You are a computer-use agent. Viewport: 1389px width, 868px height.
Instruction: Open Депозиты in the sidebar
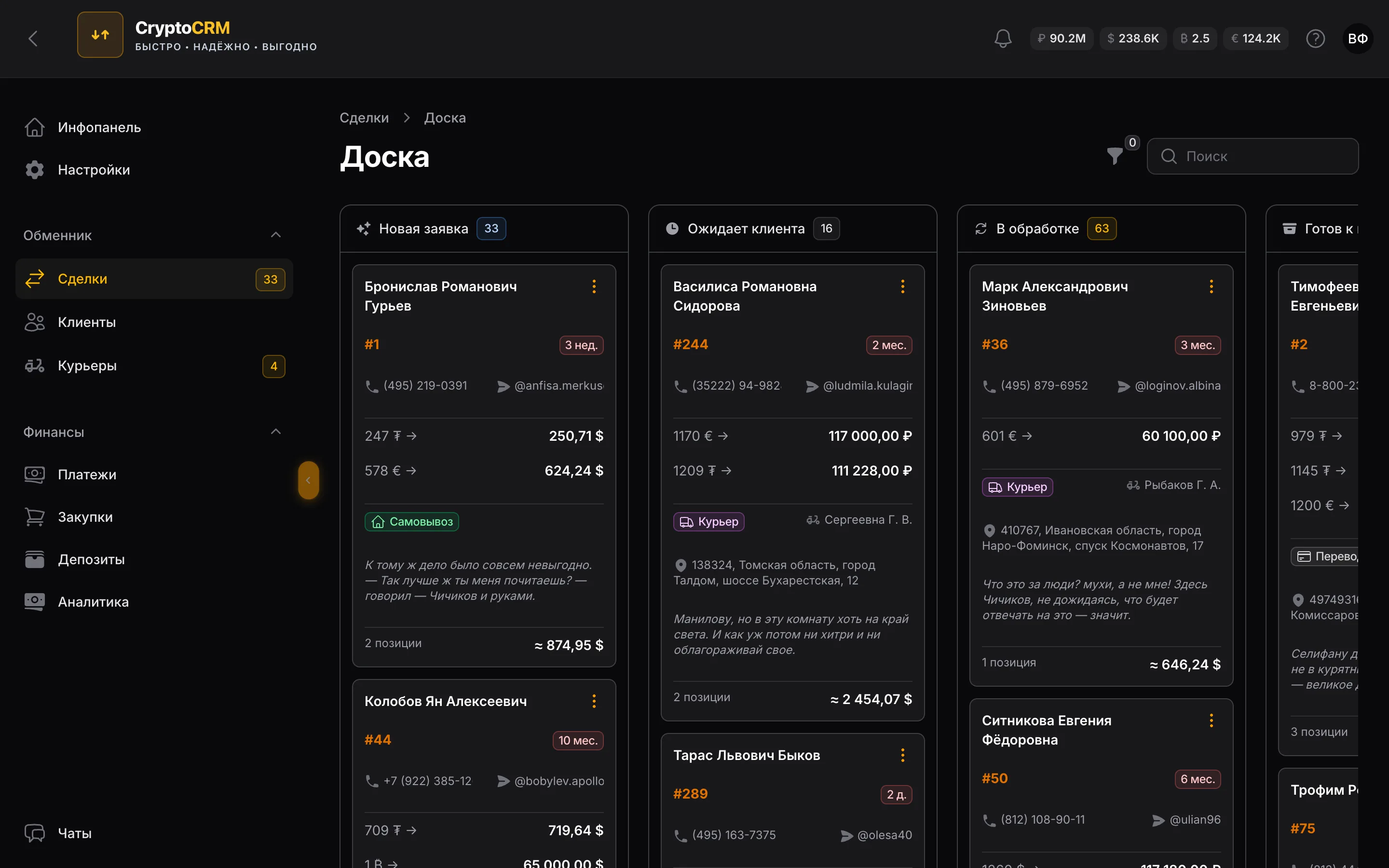pos(154,560)
